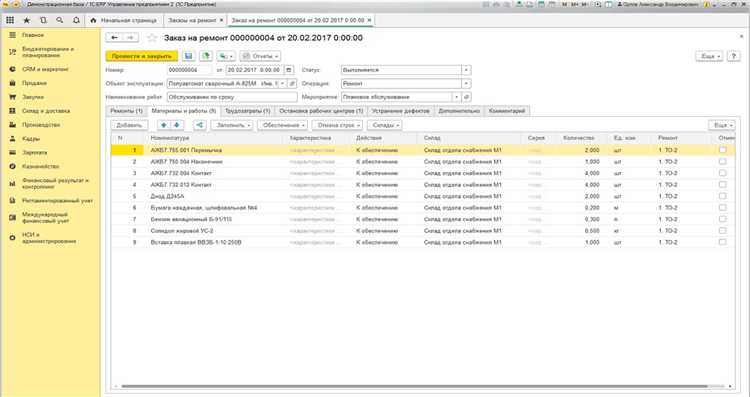Open the search magnifier in top panel
The width and height of the screenshot is (750, 397).
click(x=60, y=21)
